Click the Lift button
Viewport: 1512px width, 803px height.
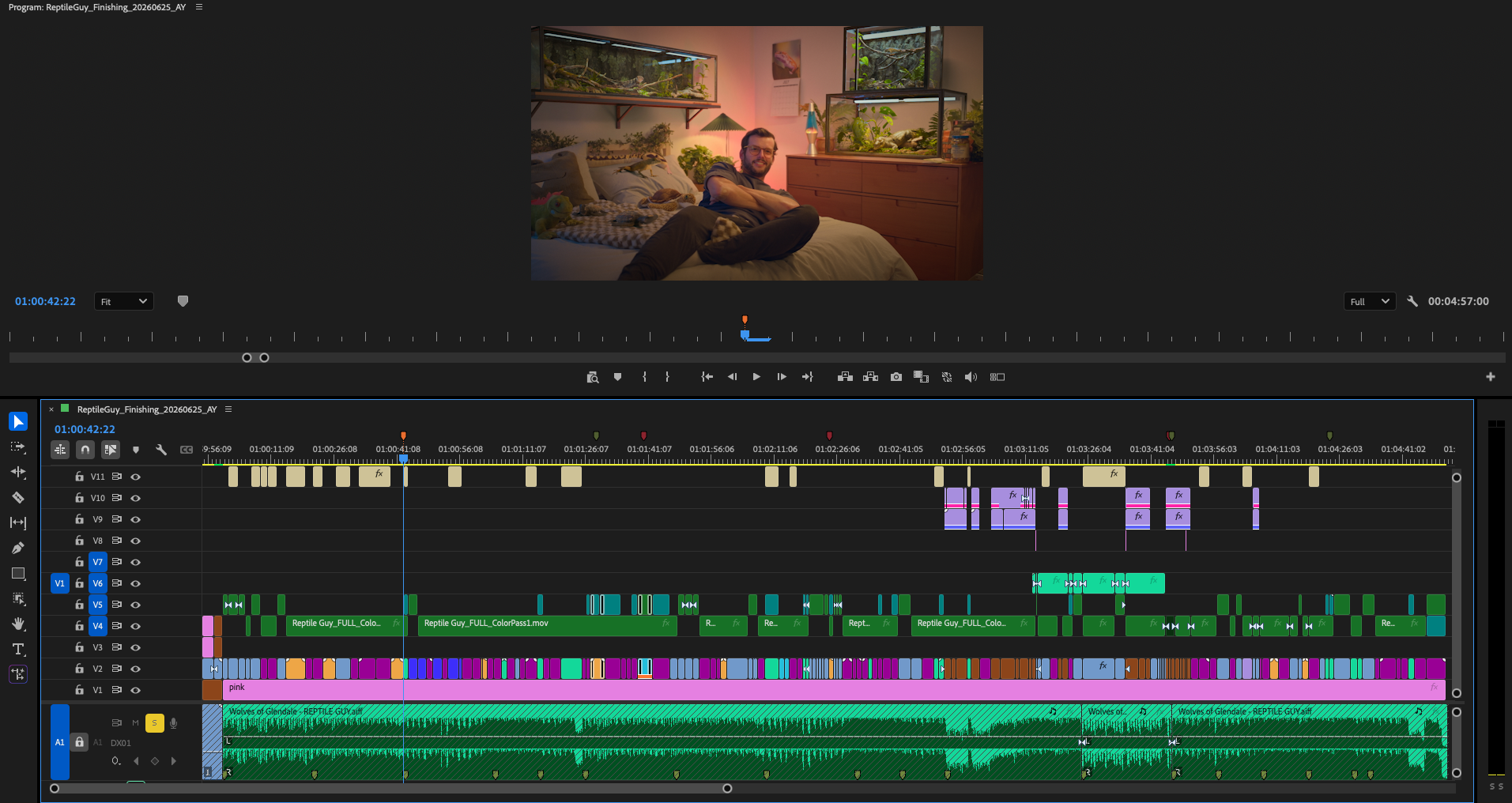[x=845, y=377]
